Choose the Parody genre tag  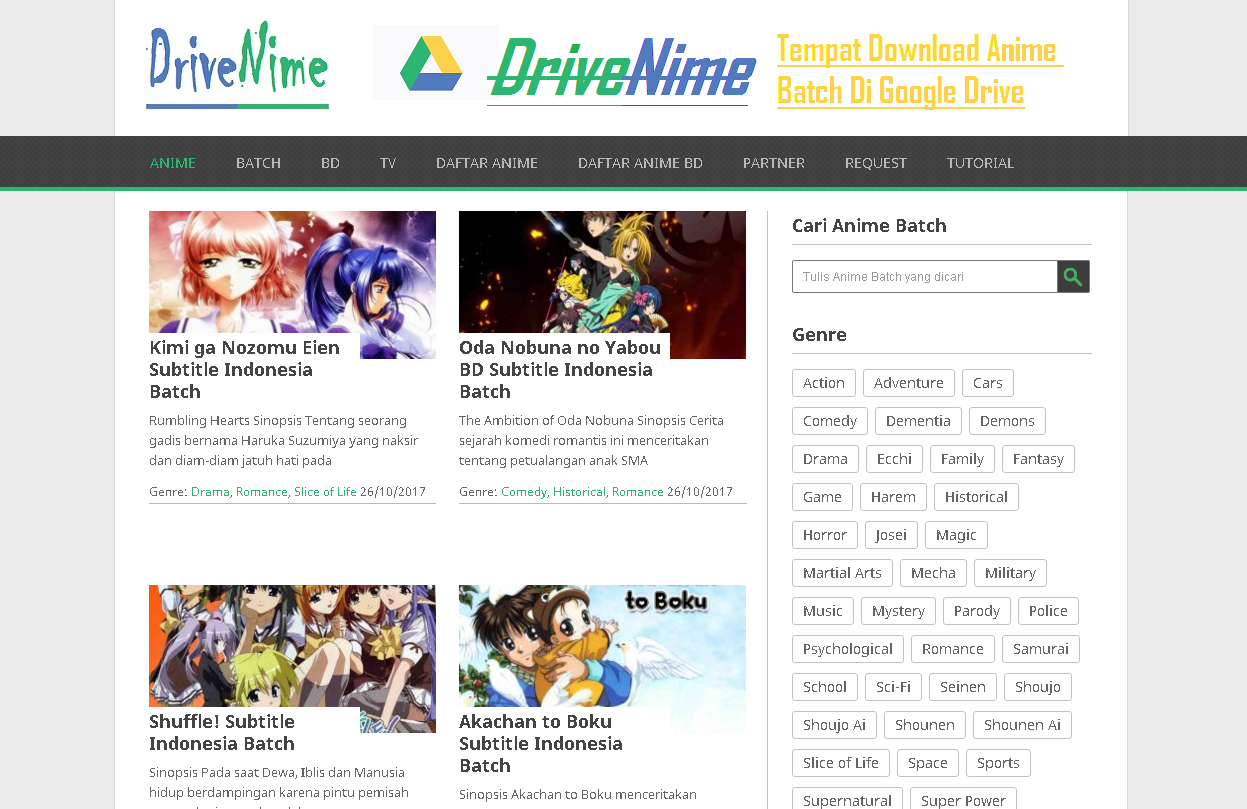(977, 611)
